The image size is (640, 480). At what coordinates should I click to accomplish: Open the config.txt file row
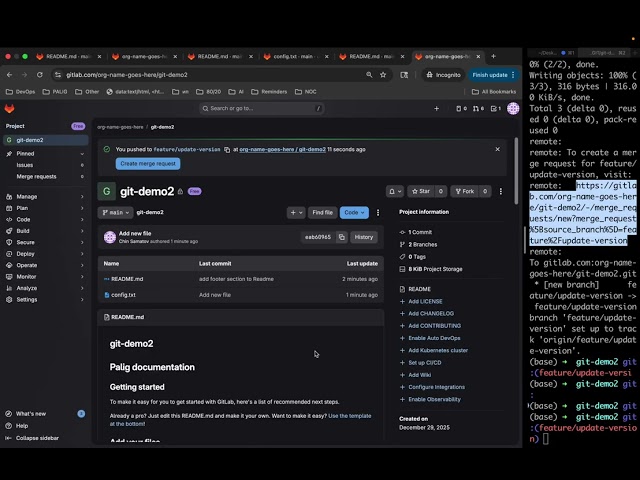(240, 295)
